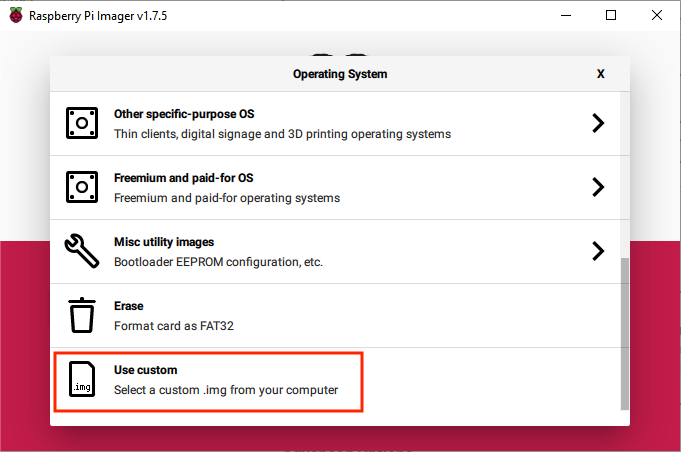Click the Freemium and paid-for OS icon
The image size is (681, 452).
coord(82,187)
